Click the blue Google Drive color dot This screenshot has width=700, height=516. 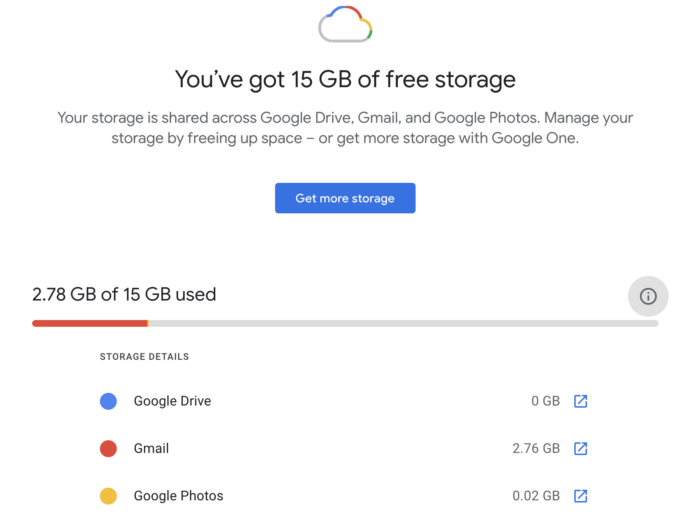109,401
